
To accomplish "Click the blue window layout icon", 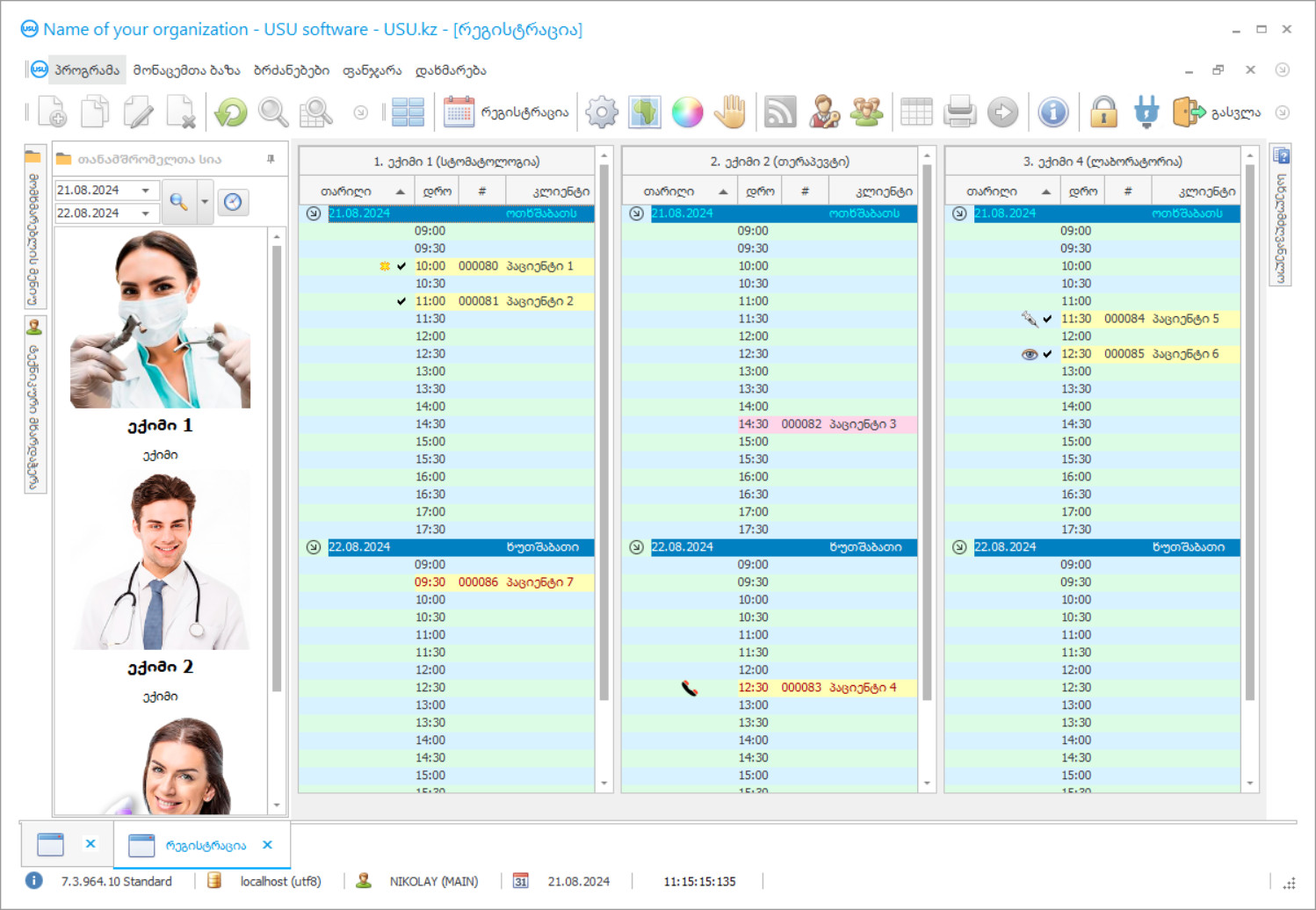I will point(408,112).
